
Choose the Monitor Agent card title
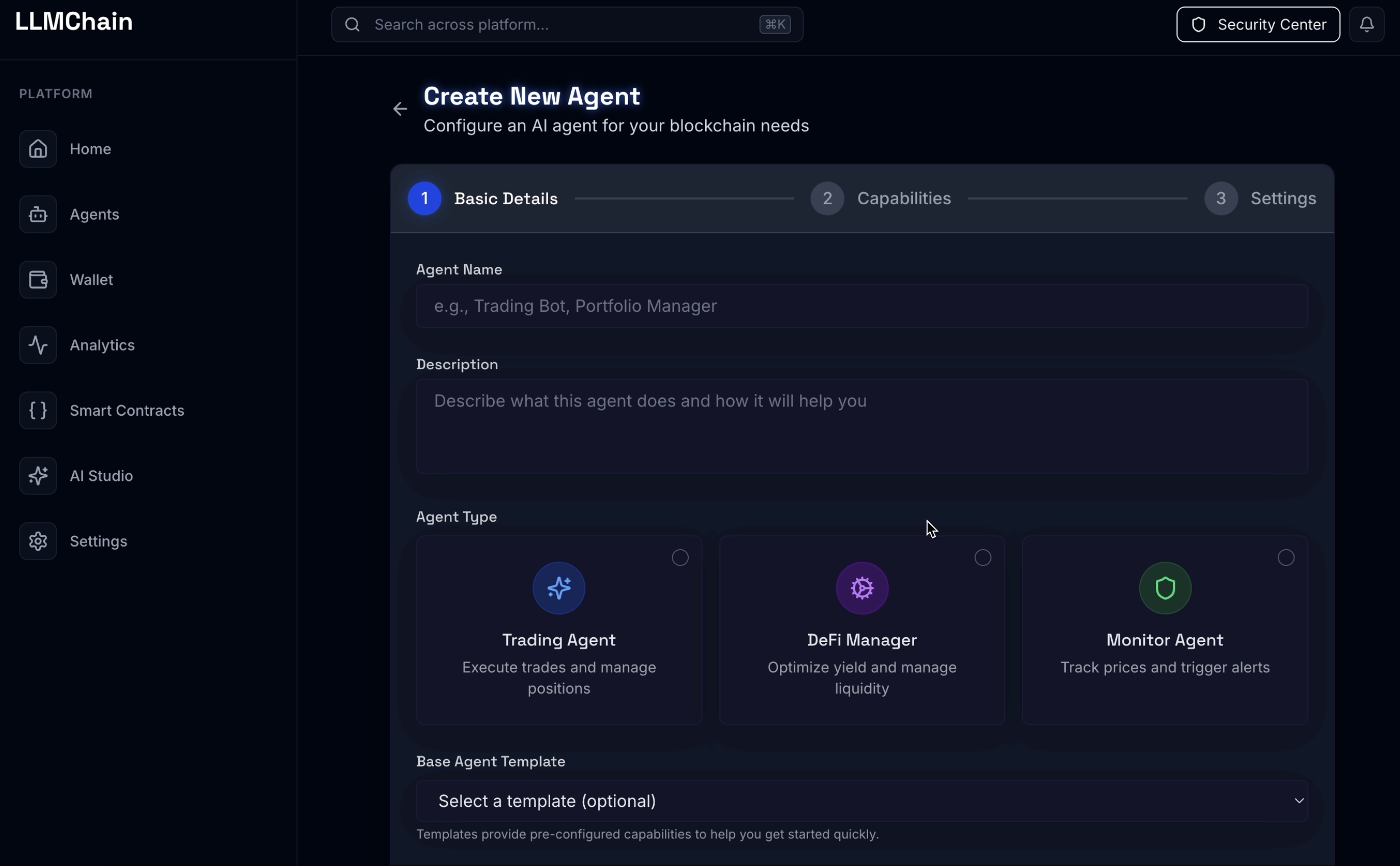click(x=1165, y=640)
